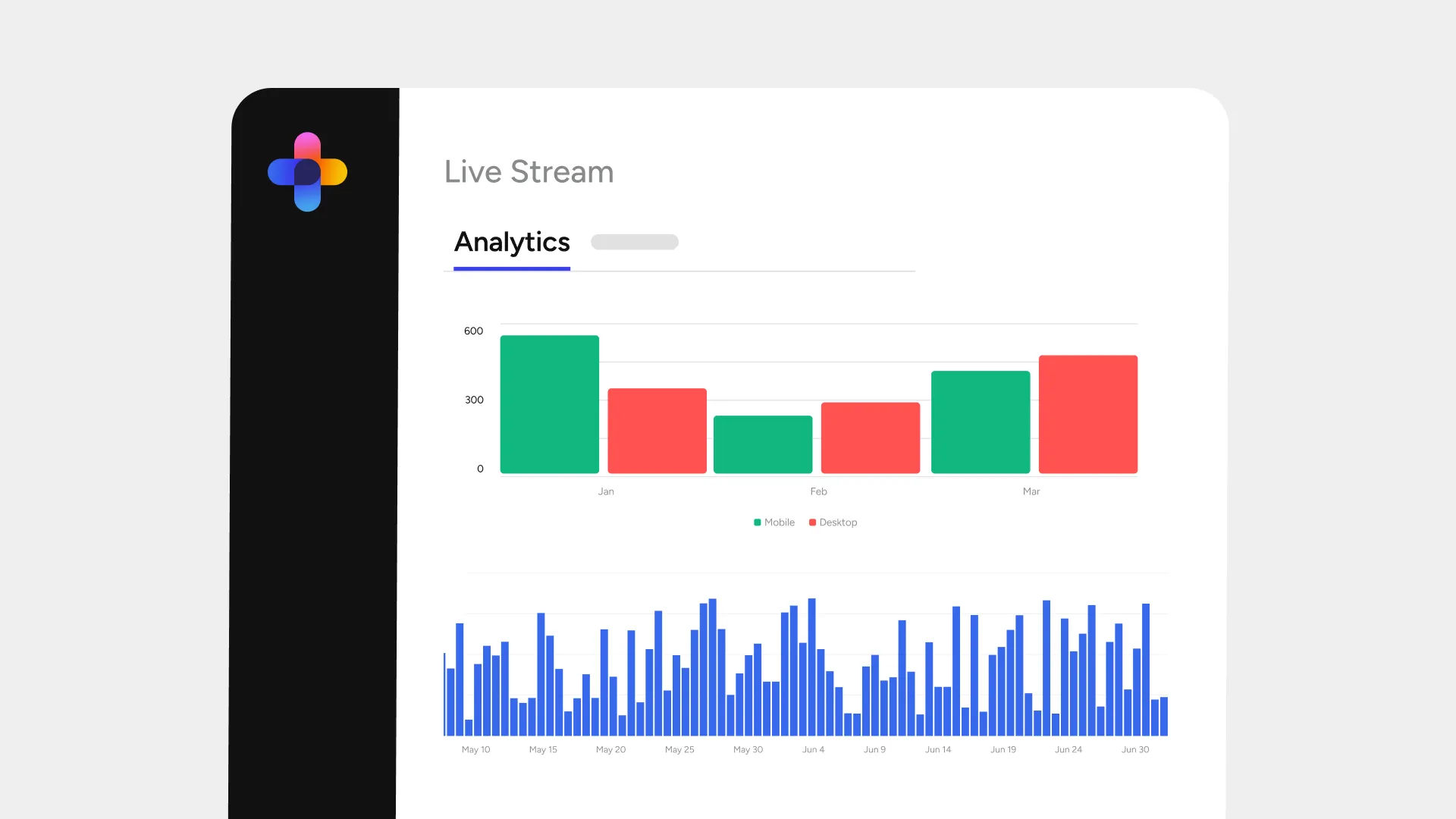Click the colorful plus logo icon
Image resolution: width=1456 pixels, height=819 pixels.
pos(307,172)
